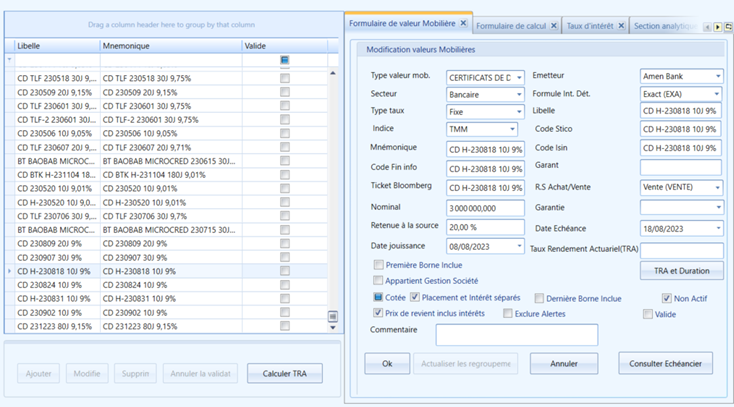Click the tab strip left scroll arrow

coord(707,27)
